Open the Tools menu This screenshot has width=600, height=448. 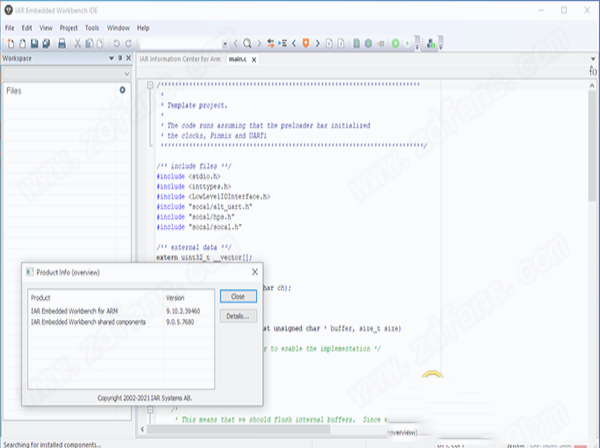click(x=92, y=28)
